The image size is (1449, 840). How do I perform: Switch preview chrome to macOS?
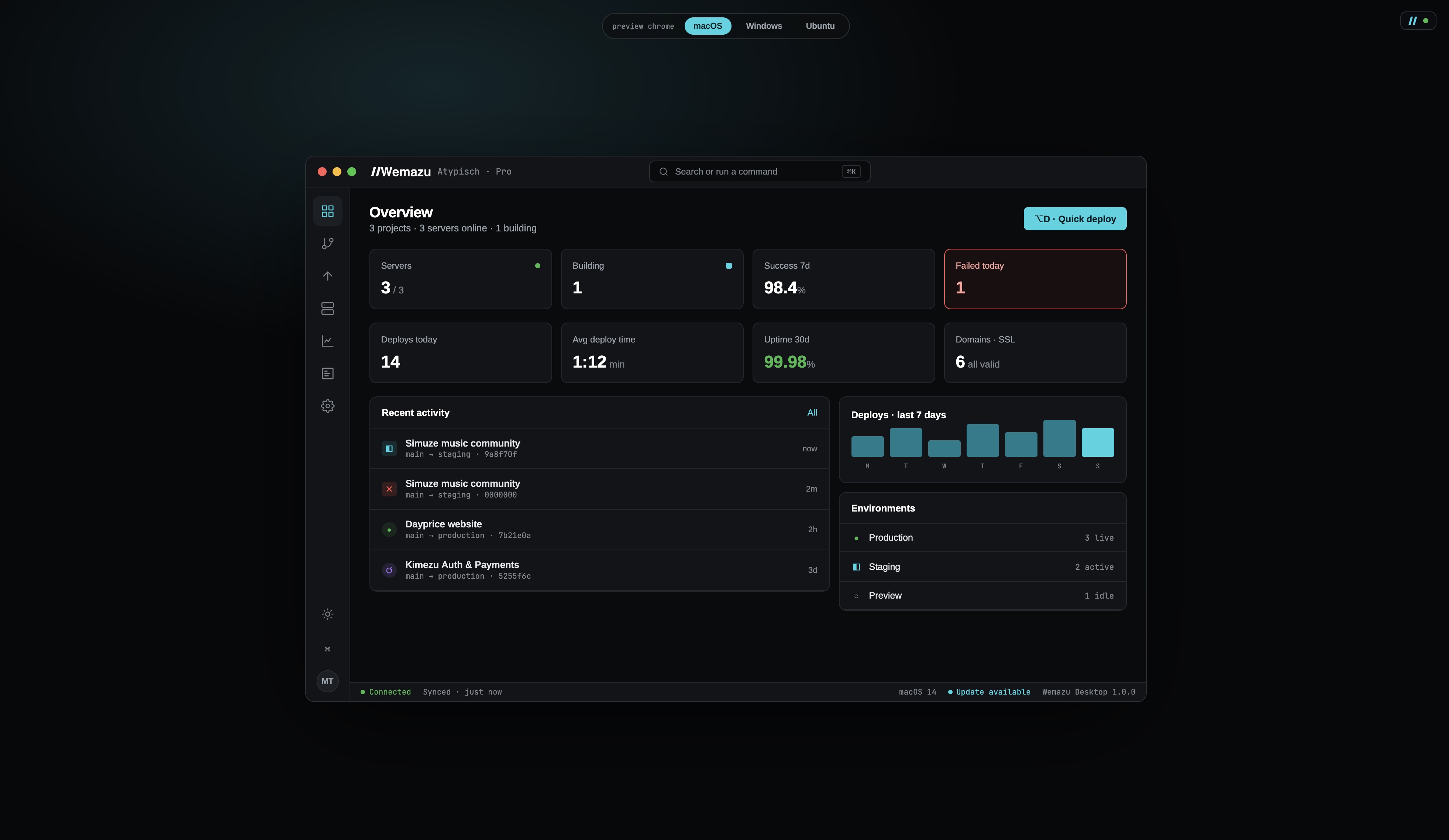(707, 26)
